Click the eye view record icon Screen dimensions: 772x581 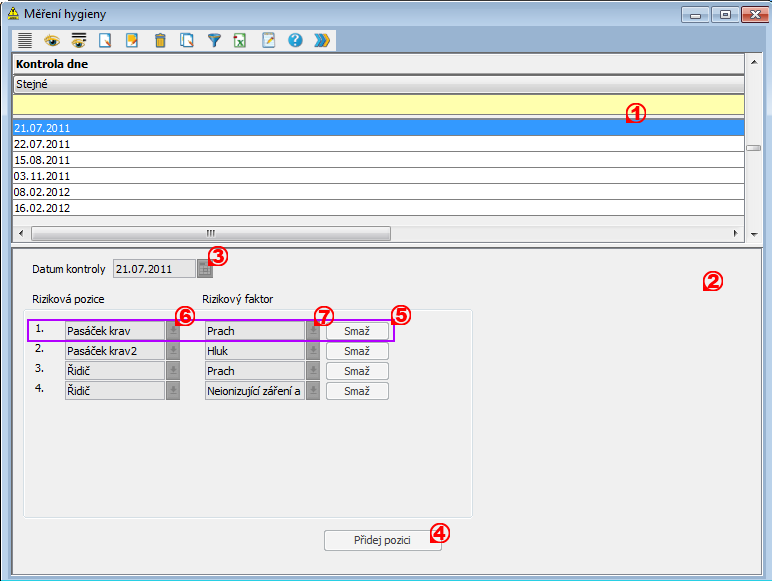point(52,41)
